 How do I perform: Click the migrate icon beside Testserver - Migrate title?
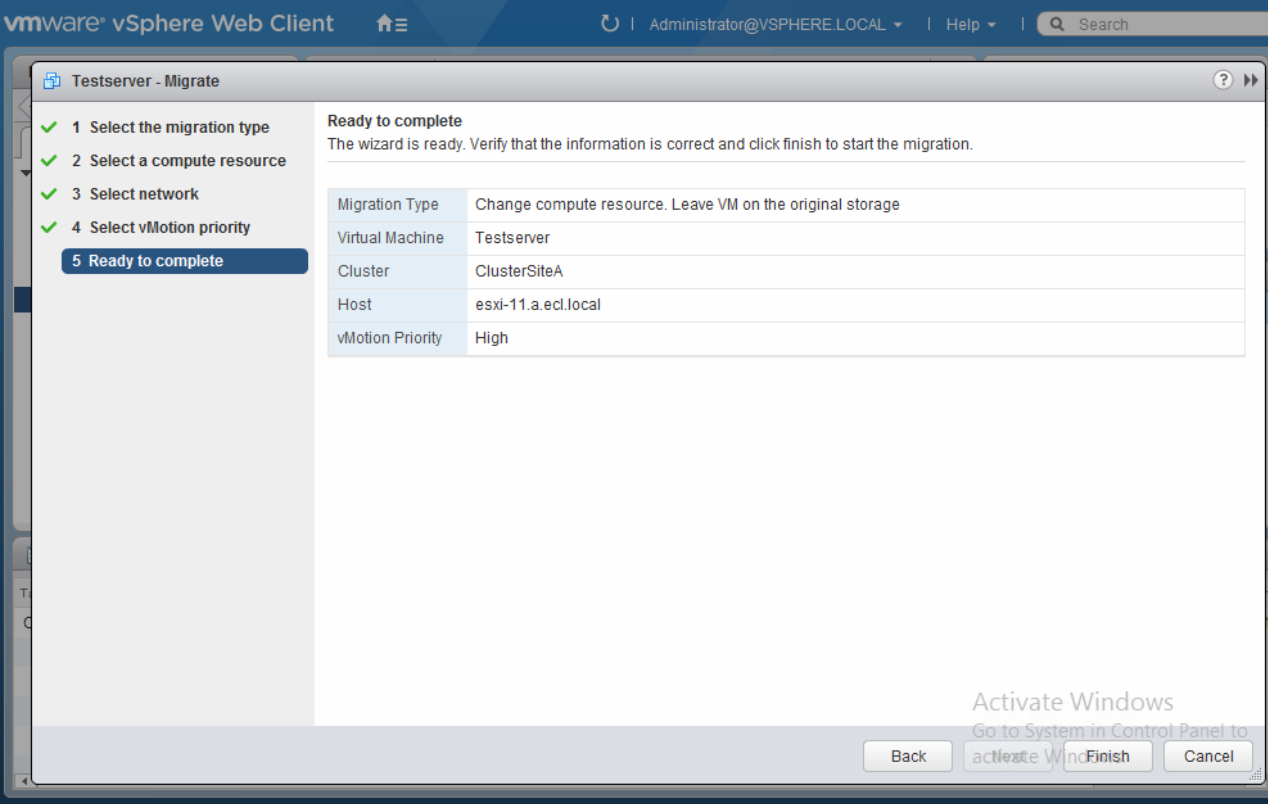pos(52,81)
